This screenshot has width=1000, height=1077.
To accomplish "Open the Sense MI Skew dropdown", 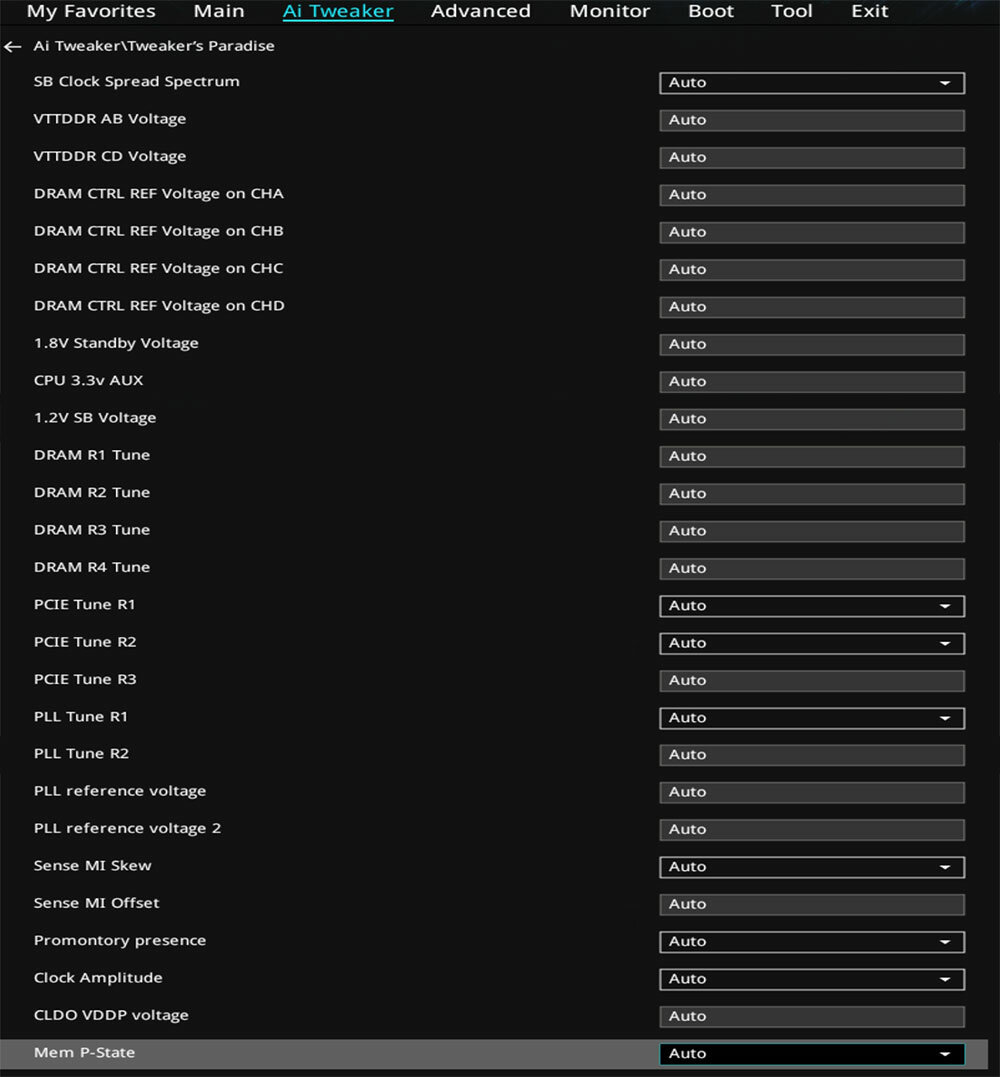I will 812,867.
